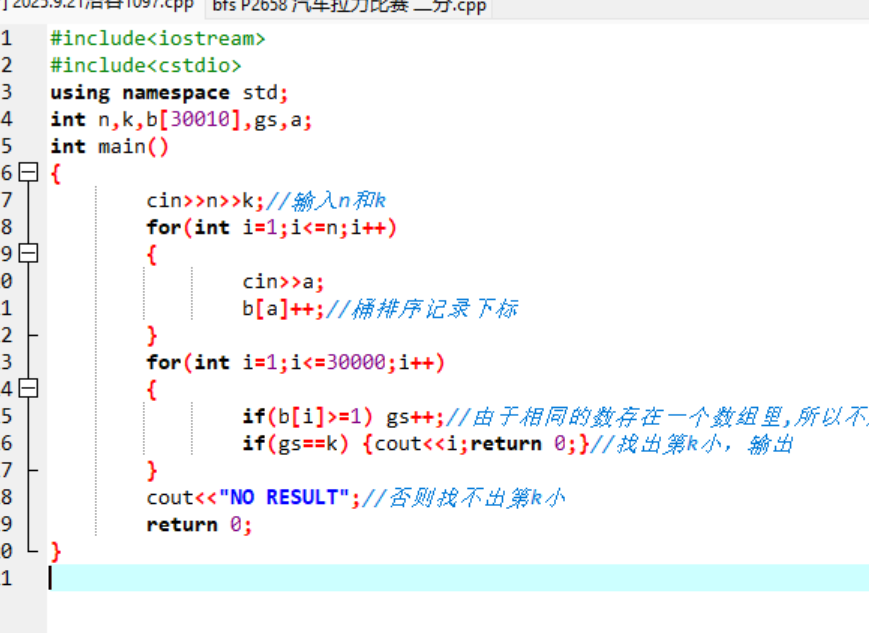This screenshot has width=869, height=633.
Task: Click the #include<cstdio> line
Action: pos(146,65)
